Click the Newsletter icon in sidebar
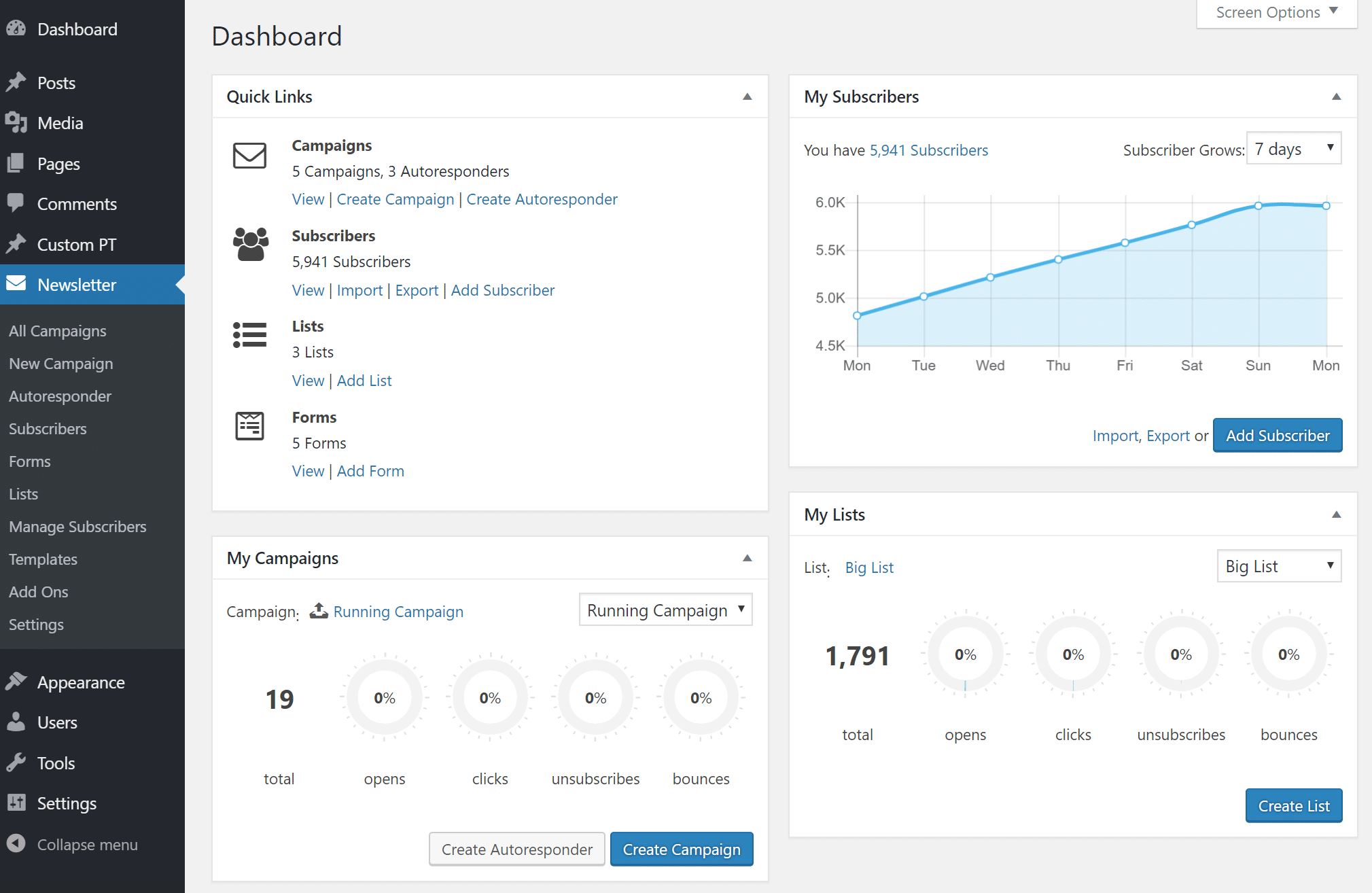The image size is (1372, 893). 18,284
